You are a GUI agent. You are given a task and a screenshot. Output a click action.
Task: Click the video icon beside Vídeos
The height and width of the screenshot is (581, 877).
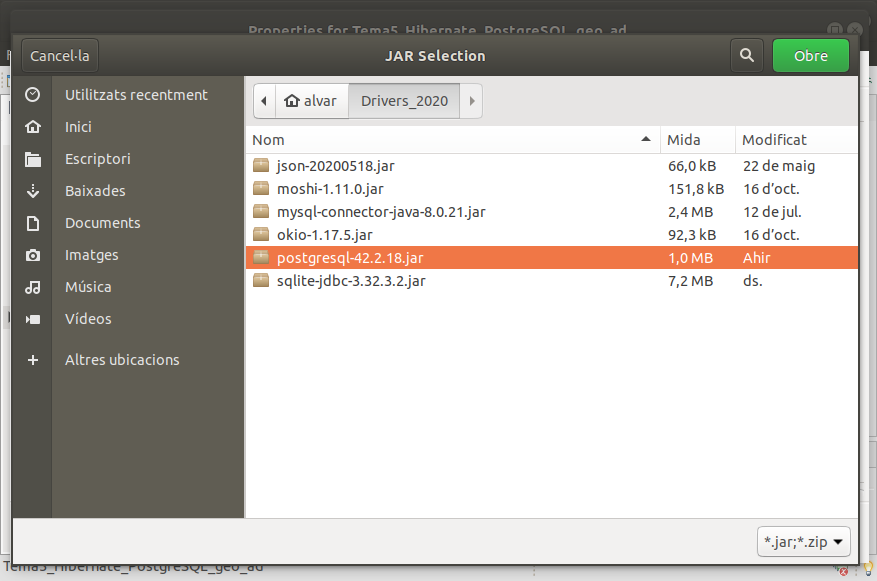[32, 319]
